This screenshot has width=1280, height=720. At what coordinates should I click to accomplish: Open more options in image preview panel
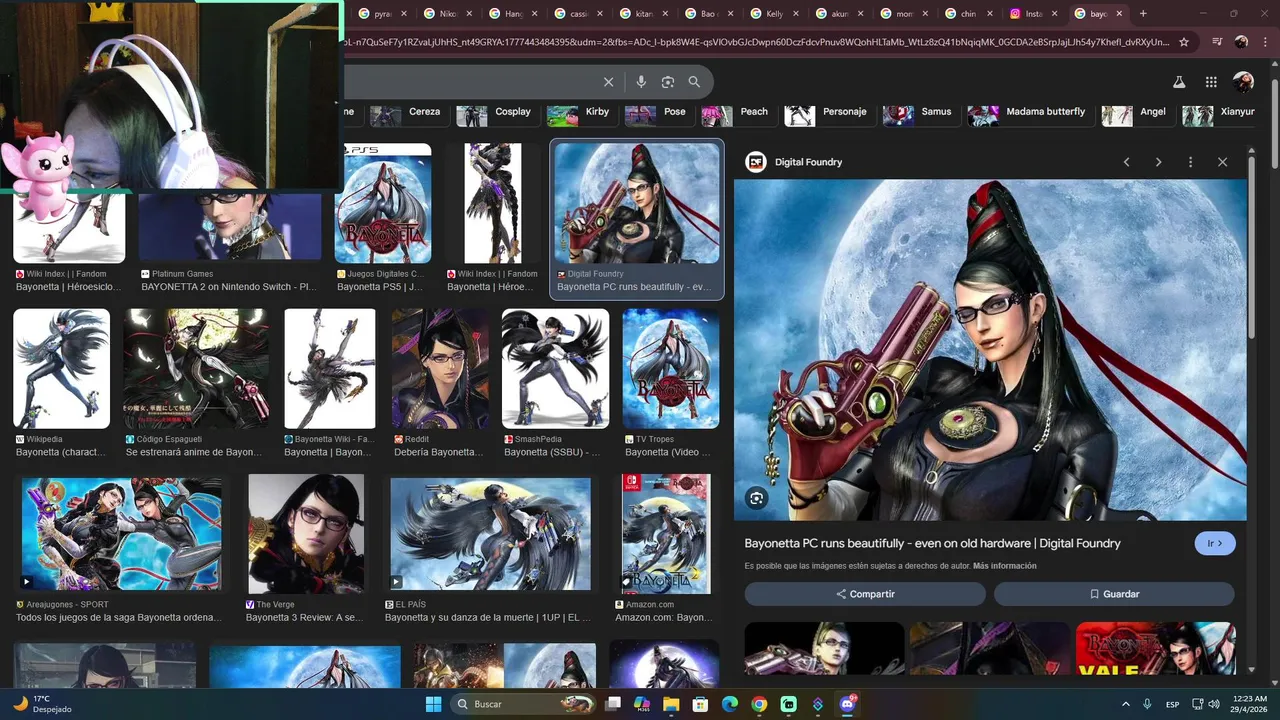tap(1190, 162)
